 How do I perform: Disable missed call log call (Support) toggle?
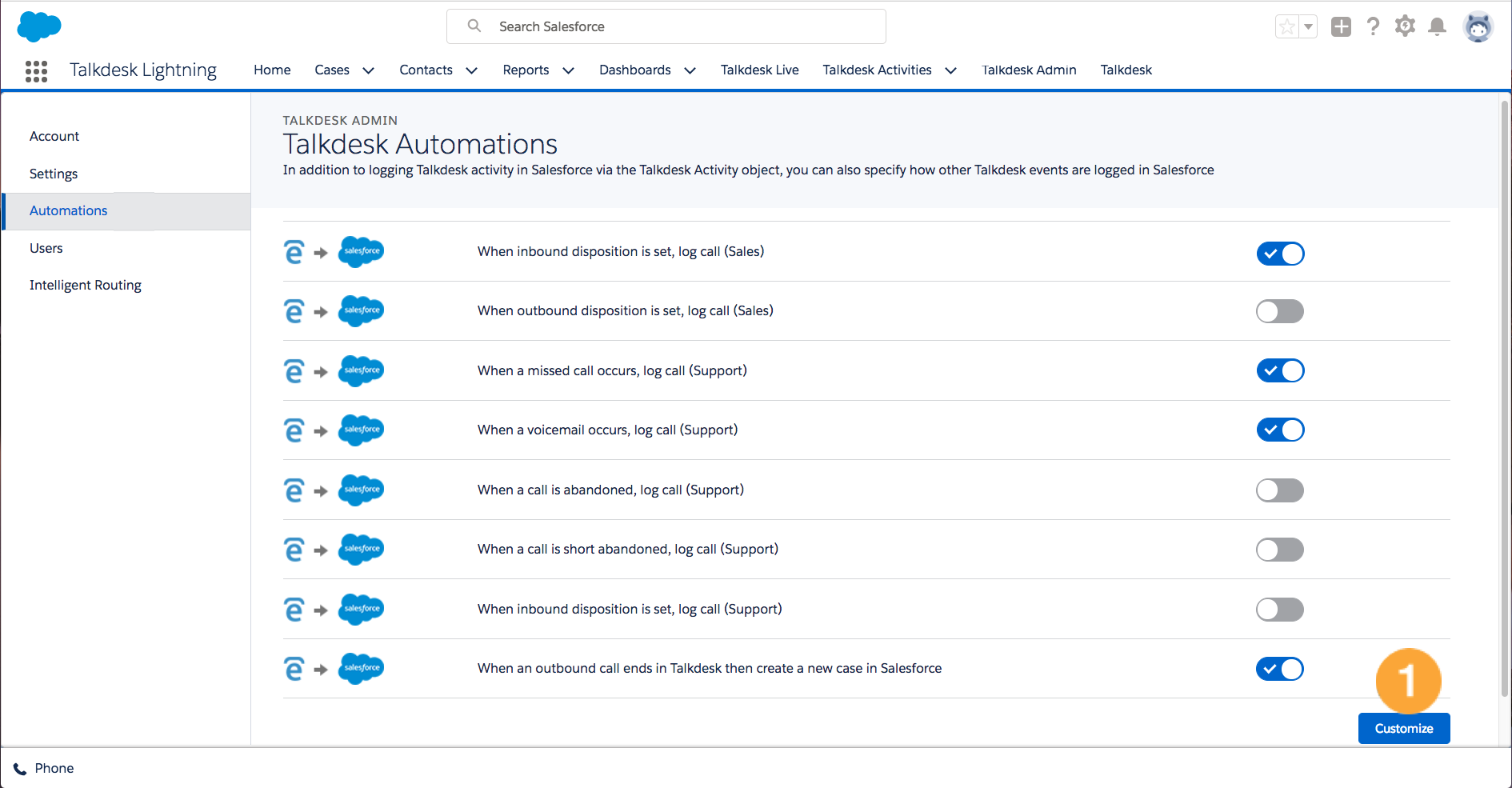pyautogui.click(x=1280, y=370)
